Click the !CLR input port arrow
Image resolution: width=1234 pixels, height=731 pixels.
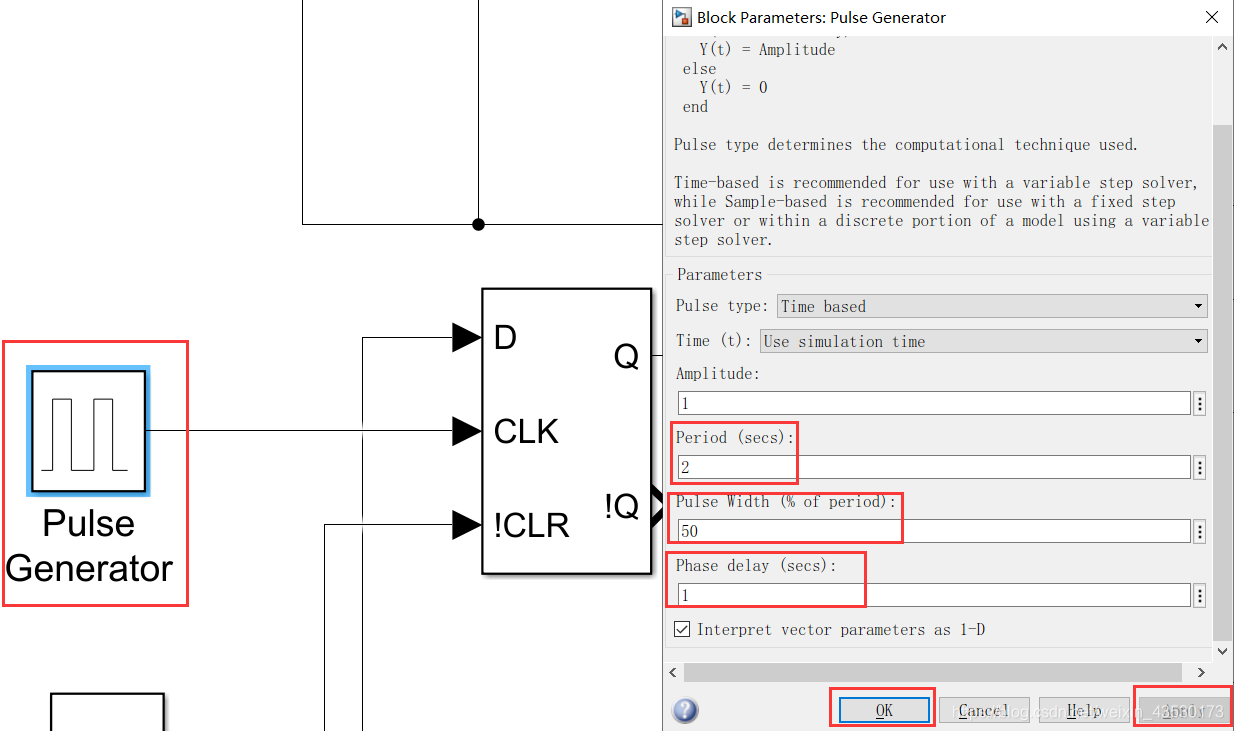[467, 524]
